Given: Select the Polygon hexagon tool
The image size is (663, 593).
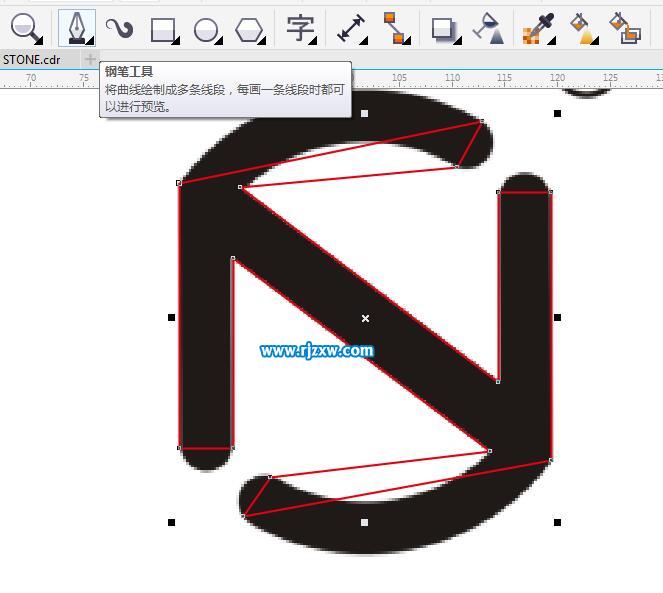Looking at the screenshot, I should tap(249, 30).
